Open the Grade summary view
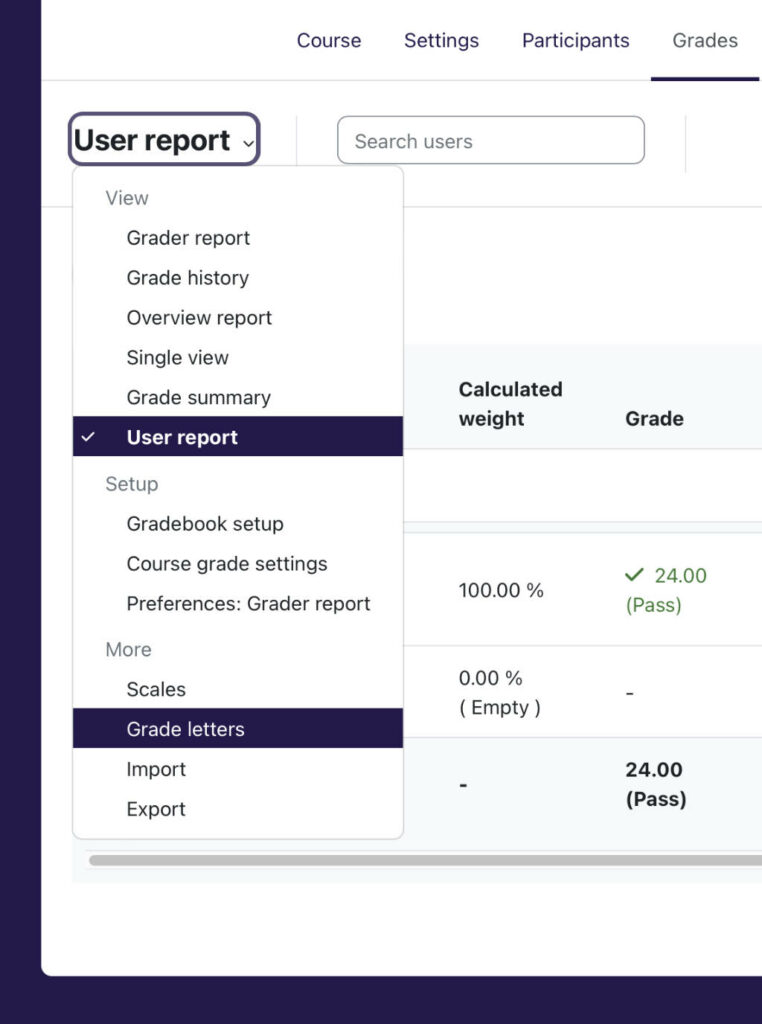 (197, 397)
